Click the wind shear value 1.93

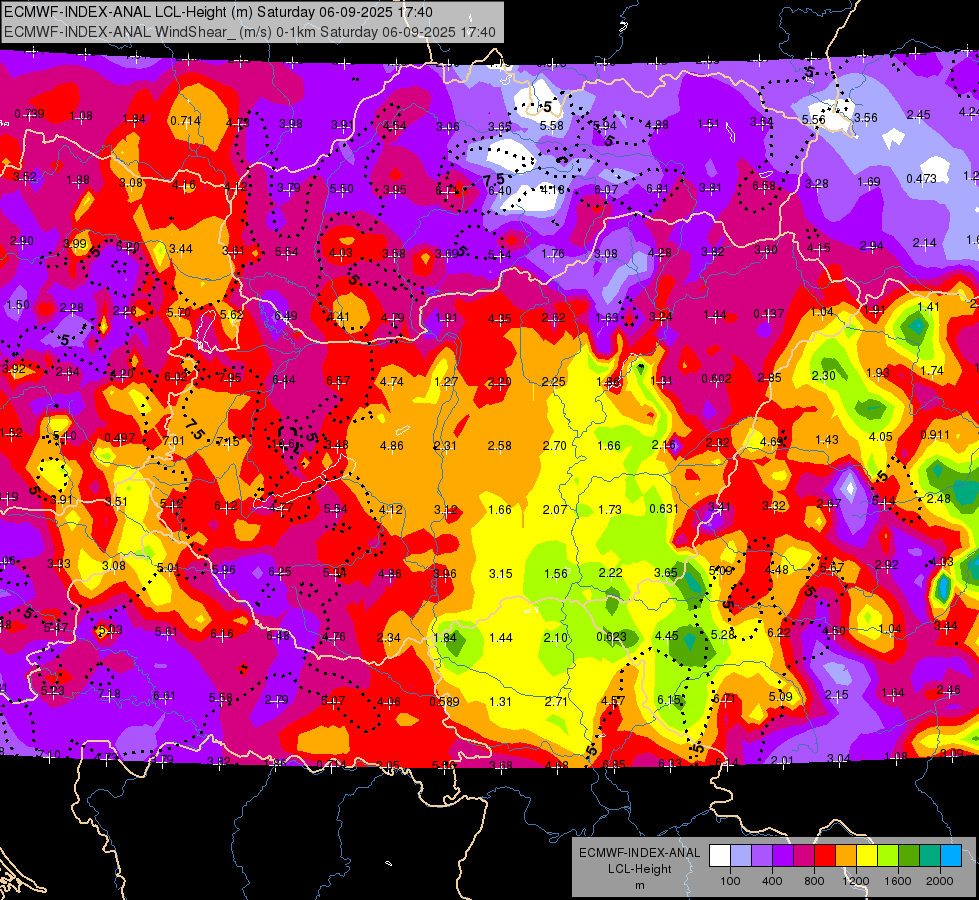click(878, 372)
